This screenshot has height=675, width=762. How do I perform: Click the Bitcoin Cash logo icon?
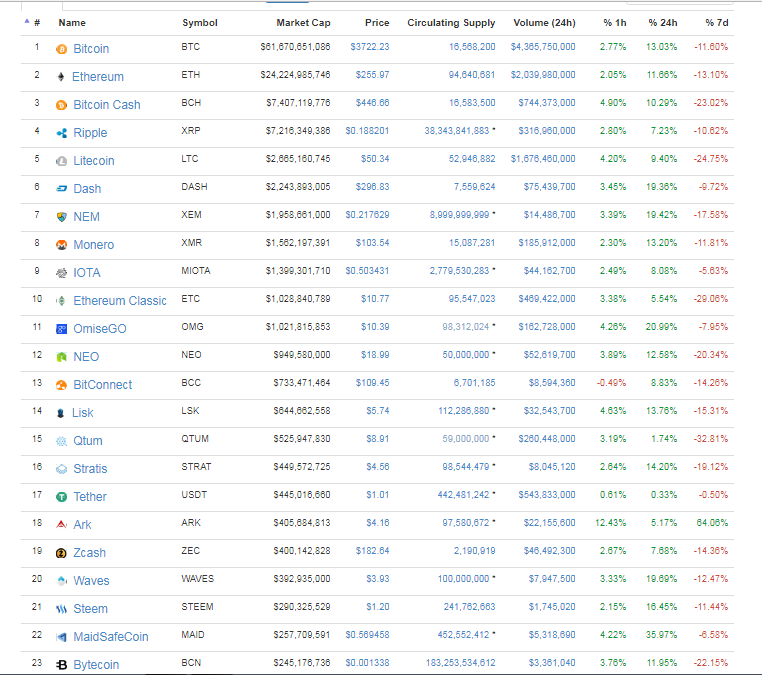point(61,105)
